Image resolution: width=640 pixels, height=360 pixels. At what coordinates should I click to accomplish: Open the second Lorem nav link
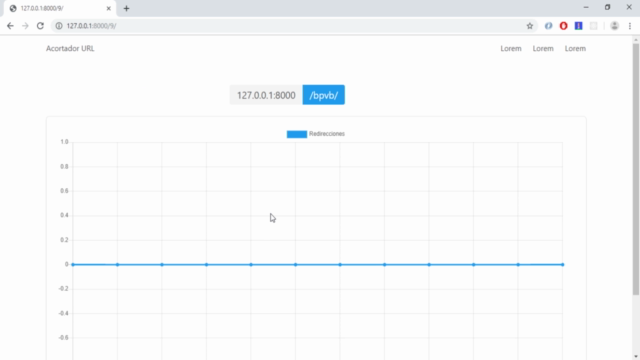pos(543,48)
